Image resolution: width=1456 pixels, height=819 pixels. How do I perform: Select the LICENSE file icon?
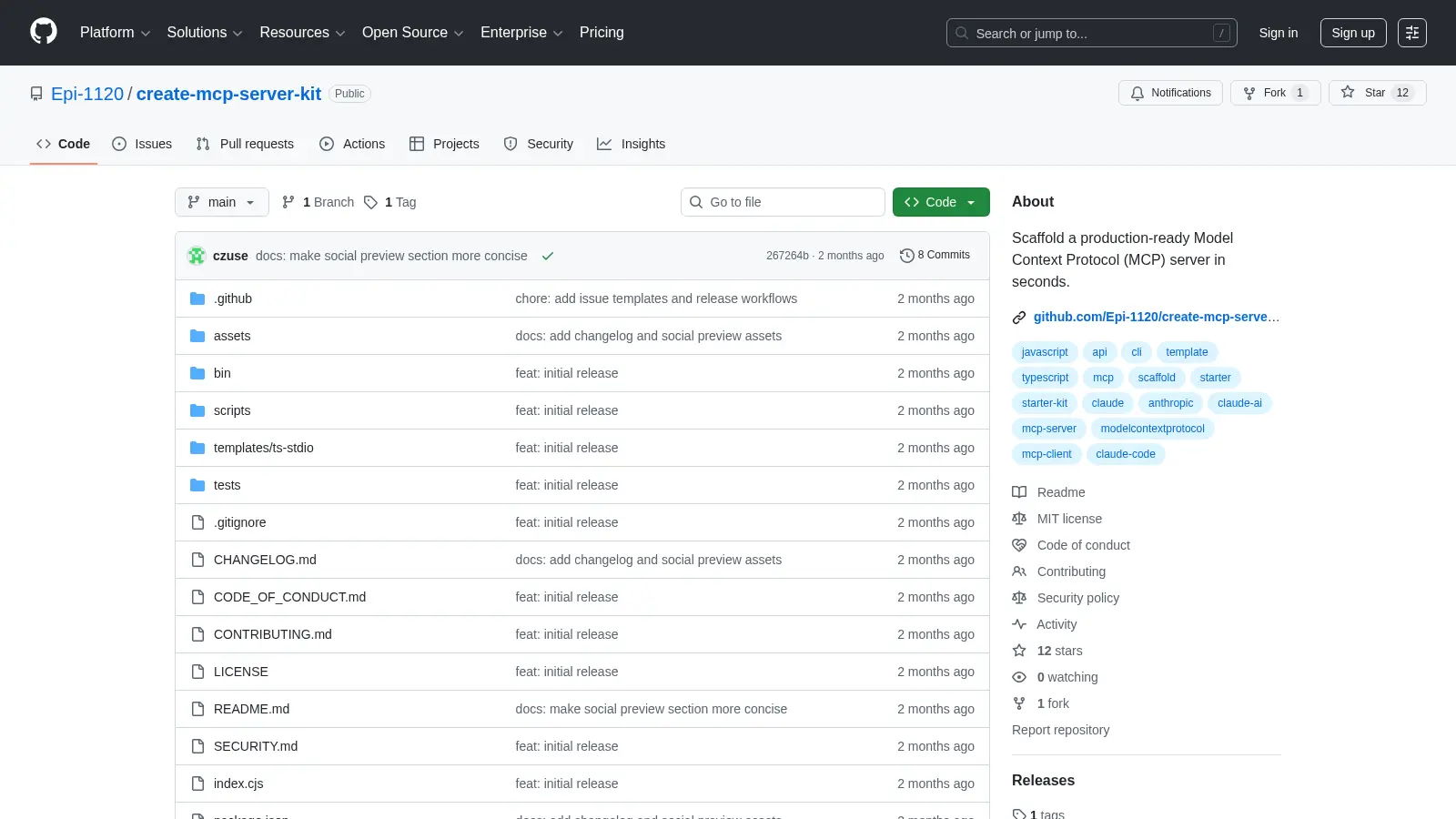(x=197, y=672)
